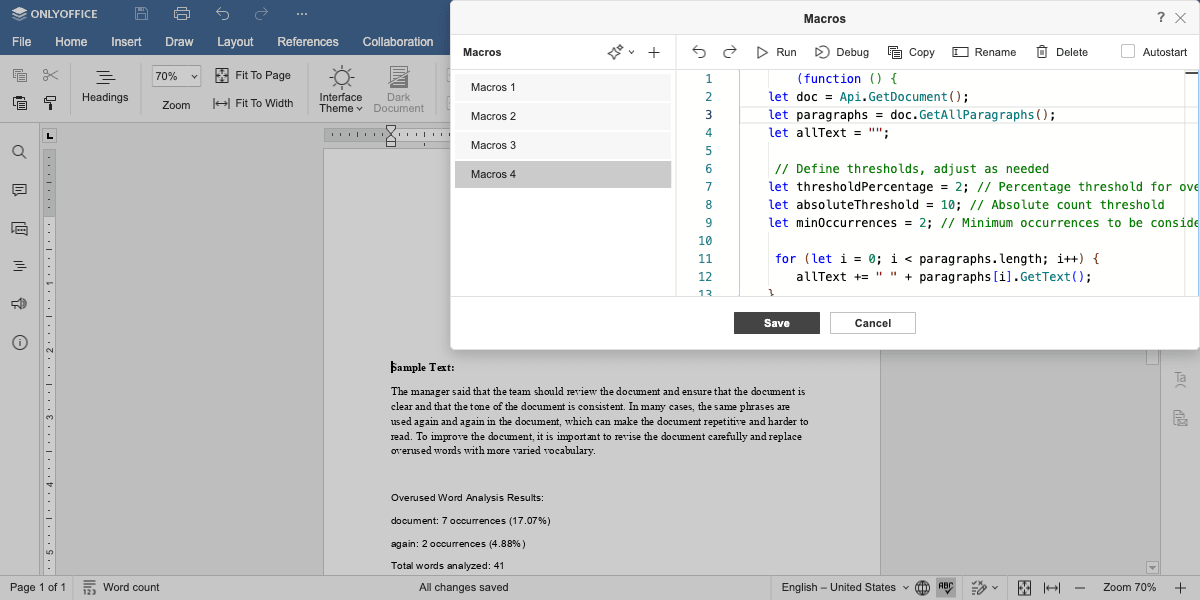Open the three-dots more options in title bar
Viewport: 1200px width, 600px height.
point(302,14)
